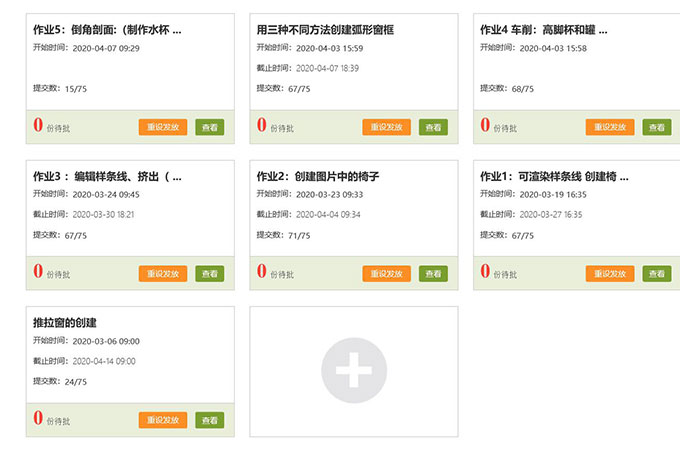
Task: Click 查看 on 作业1 可渲染样条线 card
Action: point(656,273)
